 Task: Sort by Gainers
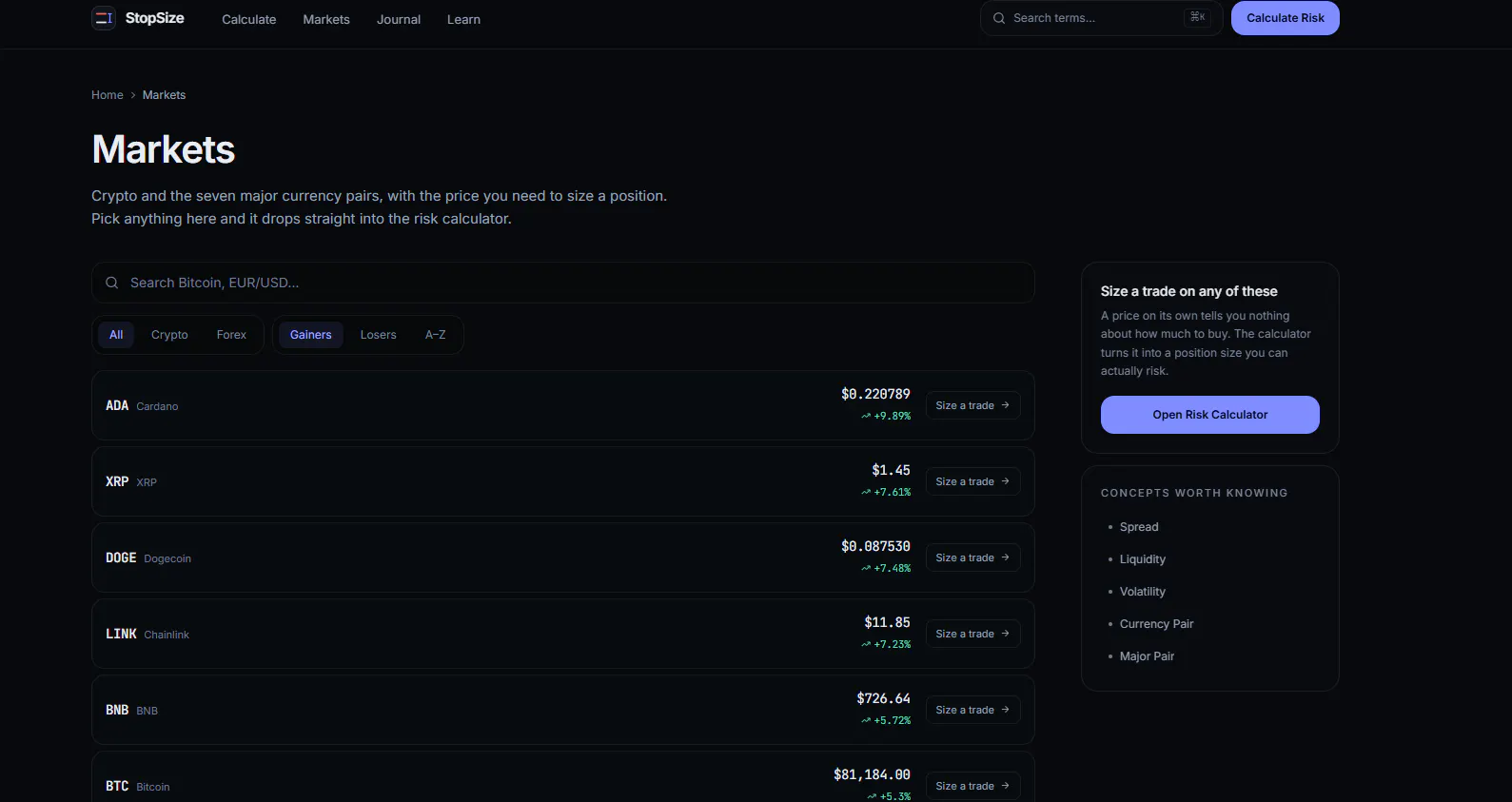coord(311,335)
